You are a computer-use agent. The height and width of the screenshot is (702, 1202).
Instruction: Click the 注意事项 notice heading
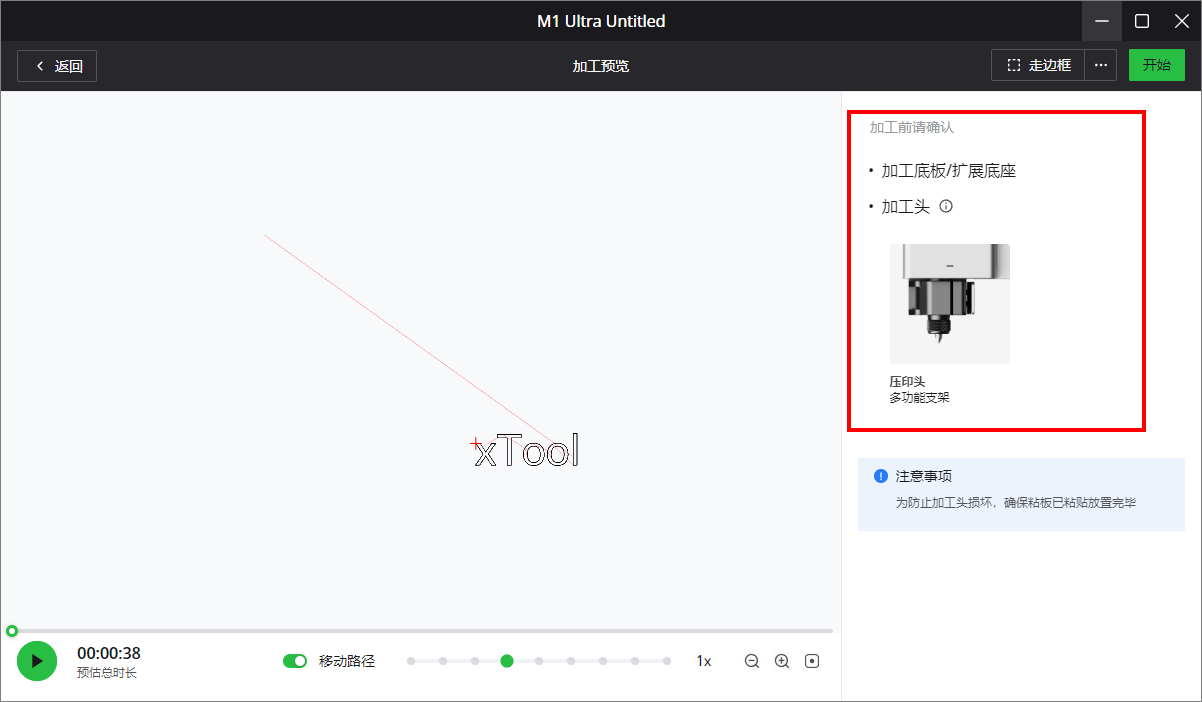pyautogui.click(x=924, y=476)
